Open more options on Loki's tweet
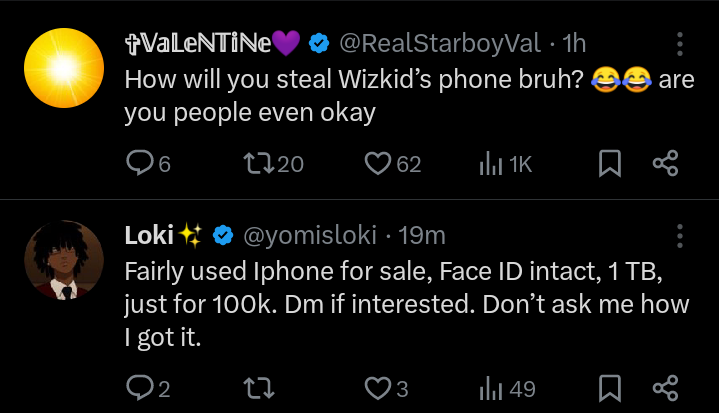 (x=680, y=236)
